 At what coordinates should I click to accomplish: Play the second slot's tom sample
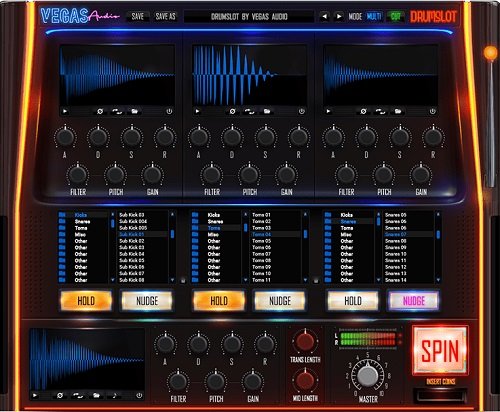point(198,111)
